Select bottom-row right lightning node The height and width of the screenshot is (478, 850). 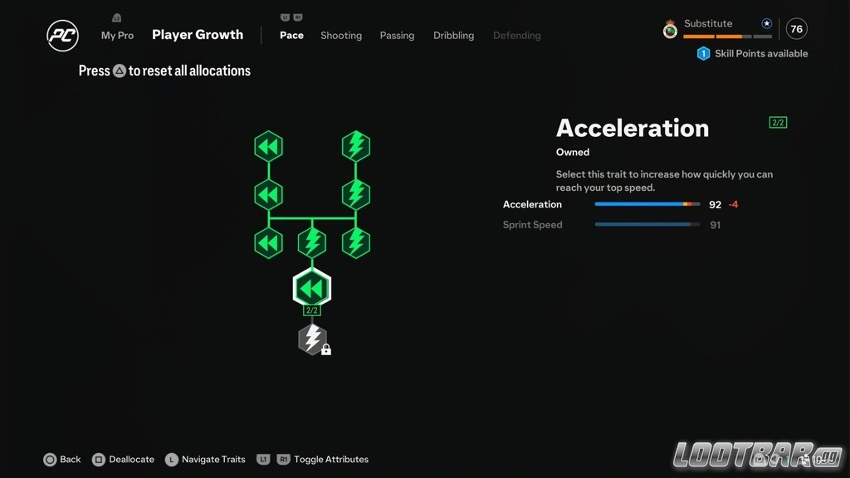pyautogui.click(x=356, y=243)
